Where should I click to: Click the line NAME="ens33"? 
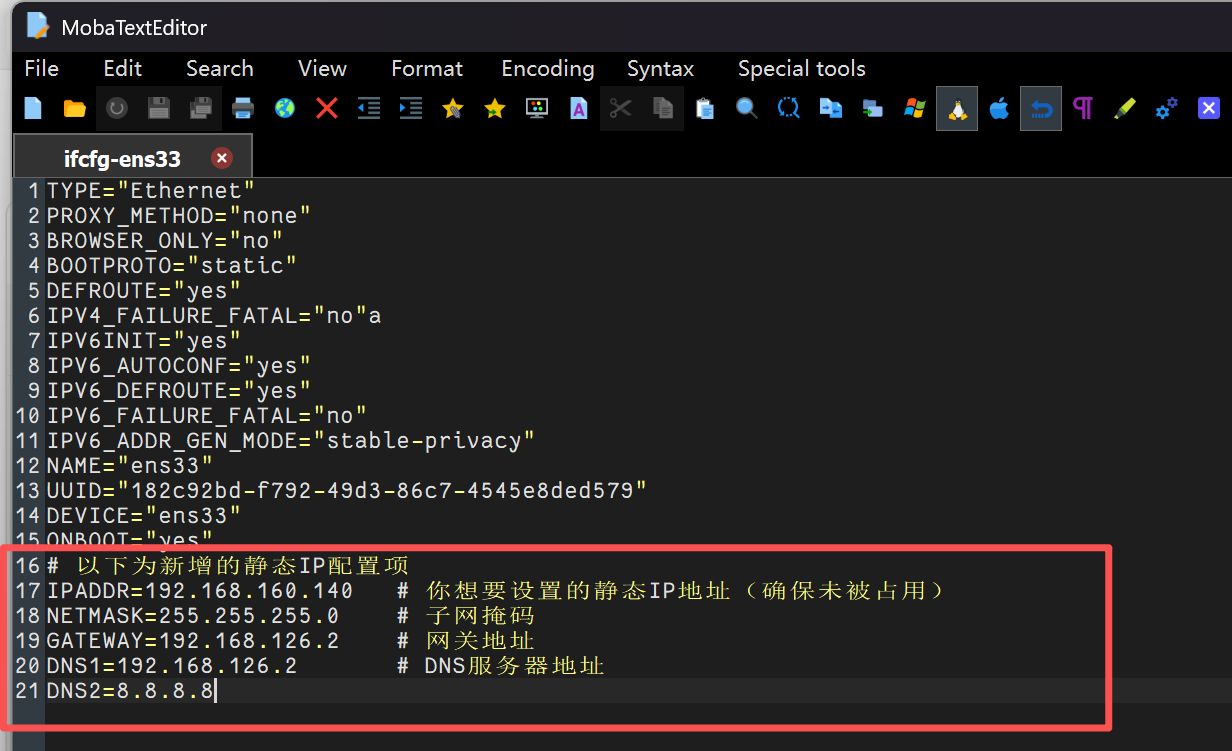pyautogui.click(x=130, y=465)
